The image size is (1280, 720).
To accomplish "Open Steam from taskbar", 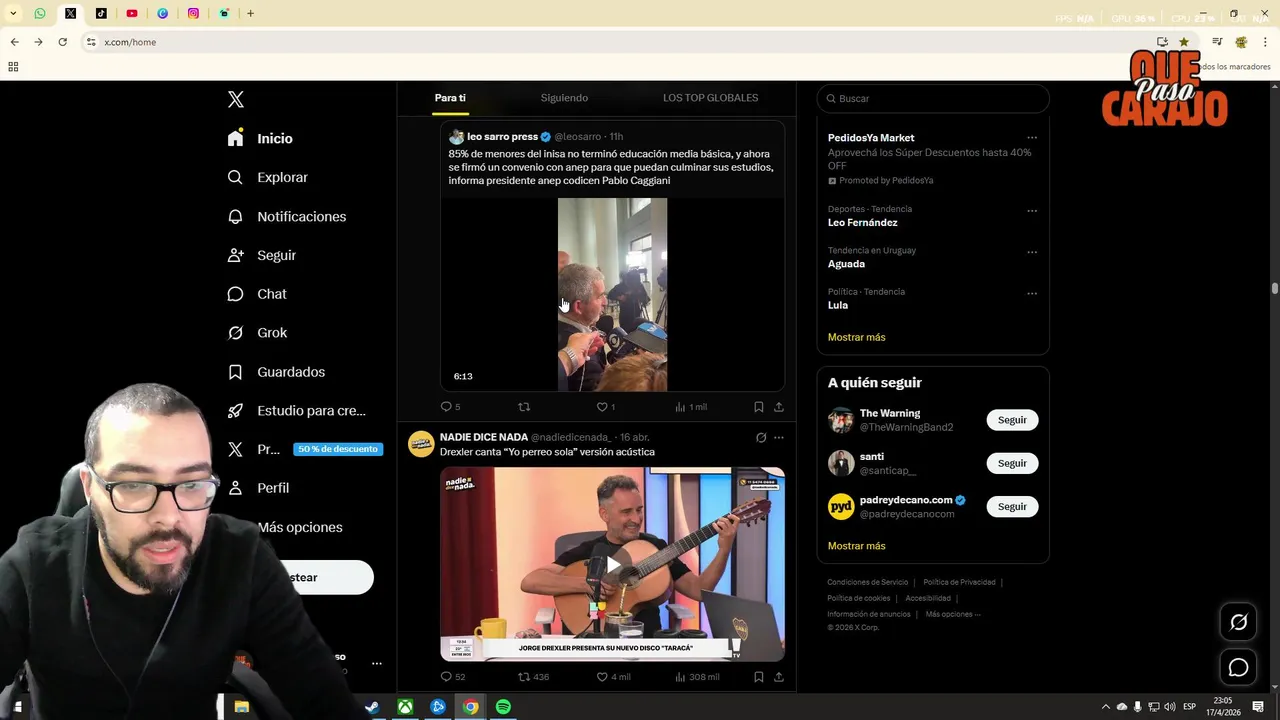I will coord(372,707).
